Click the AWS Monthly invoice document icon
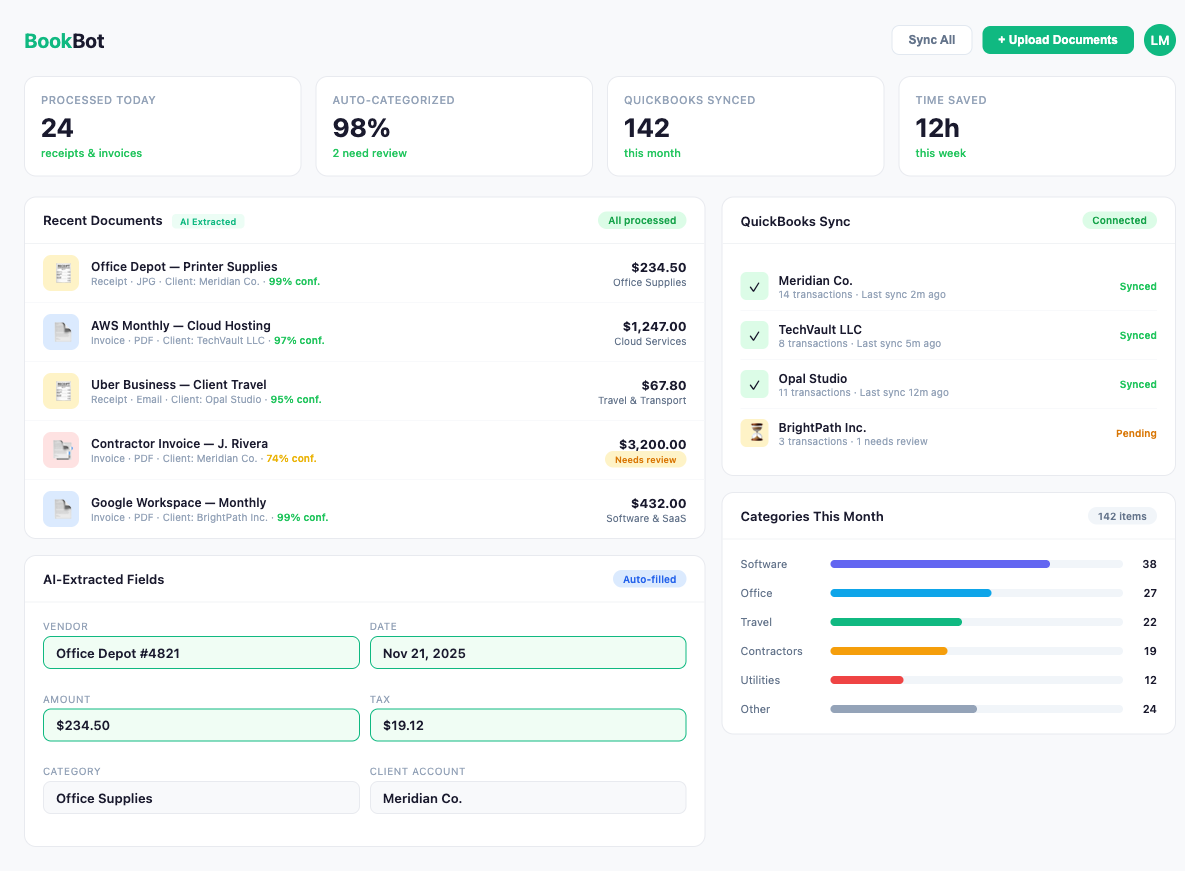 pos(61,332)
